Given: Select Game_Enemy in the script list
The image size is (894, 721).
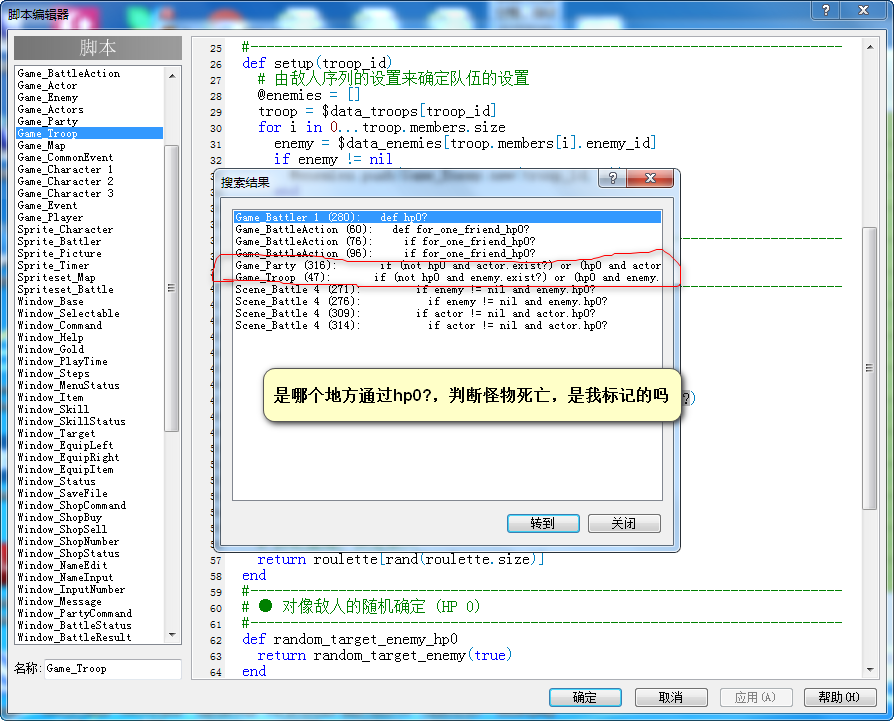Looking at the screenshot, I should (48, 97).
